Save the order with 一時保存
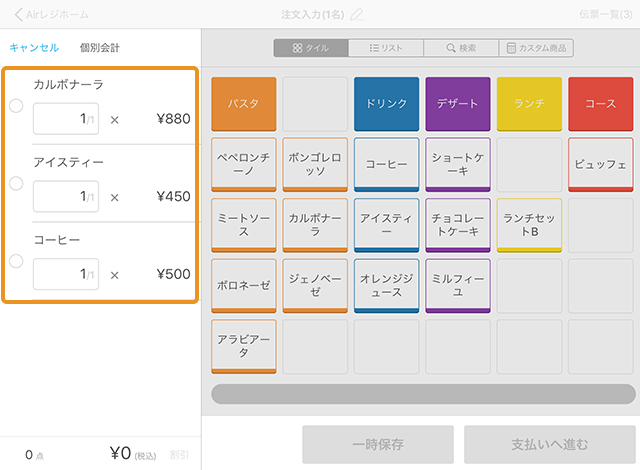The image size is (640, 470). point(378,444)
